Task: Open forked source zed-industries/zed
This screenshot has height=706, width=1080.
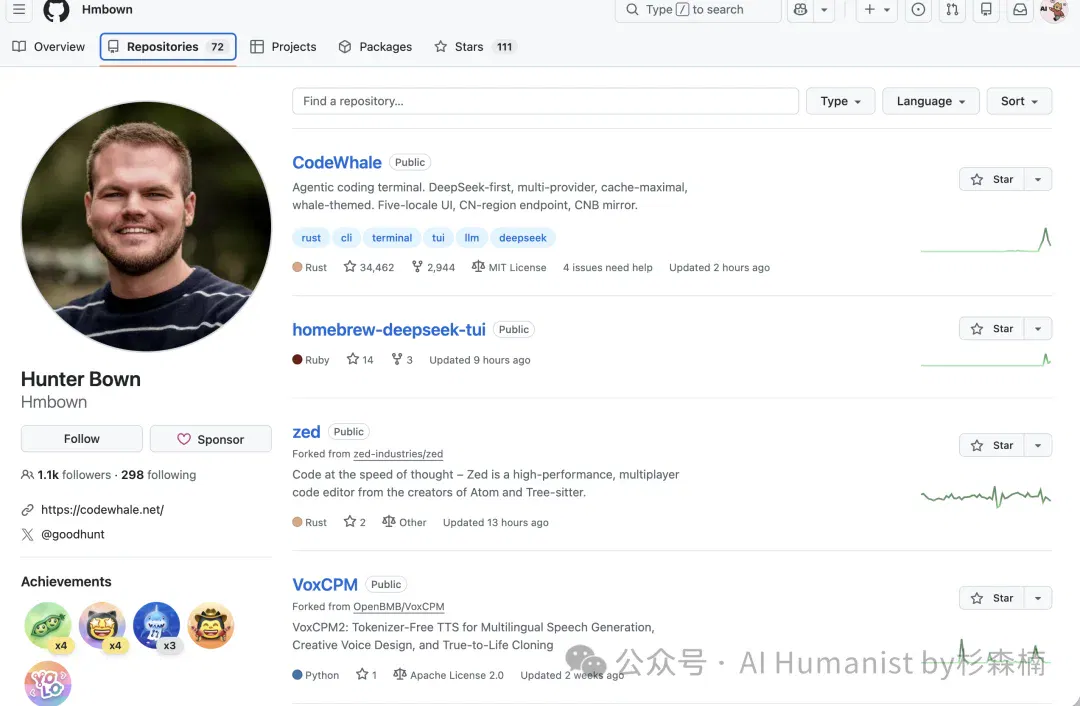Action: coord(398,454)
